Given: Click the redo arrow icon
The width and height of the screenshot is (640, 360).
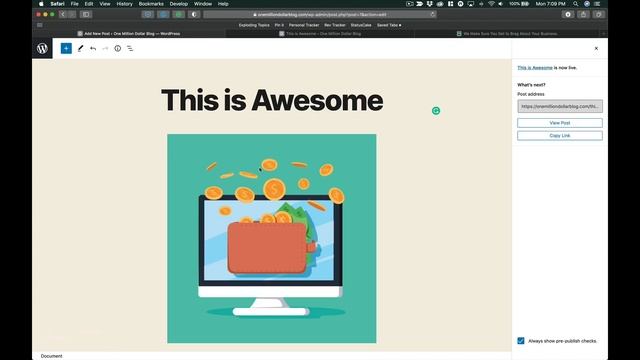Looking at the screenshot, I should [x=105, y=49].
